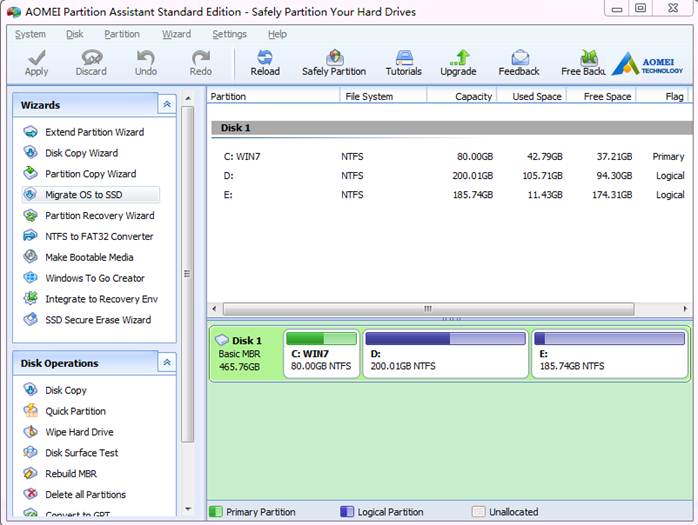Image resolution: width=698 pixels, height=525 pixels.
Task: Launch Migrate OS to SSD wizard
Action: (x=84, y=195)
